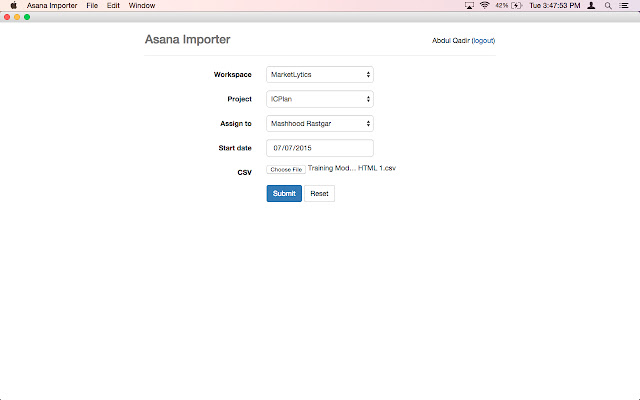Click the menu bar clock
The image size is (640, 400).
pyautogui.click(x=555, y=5)
